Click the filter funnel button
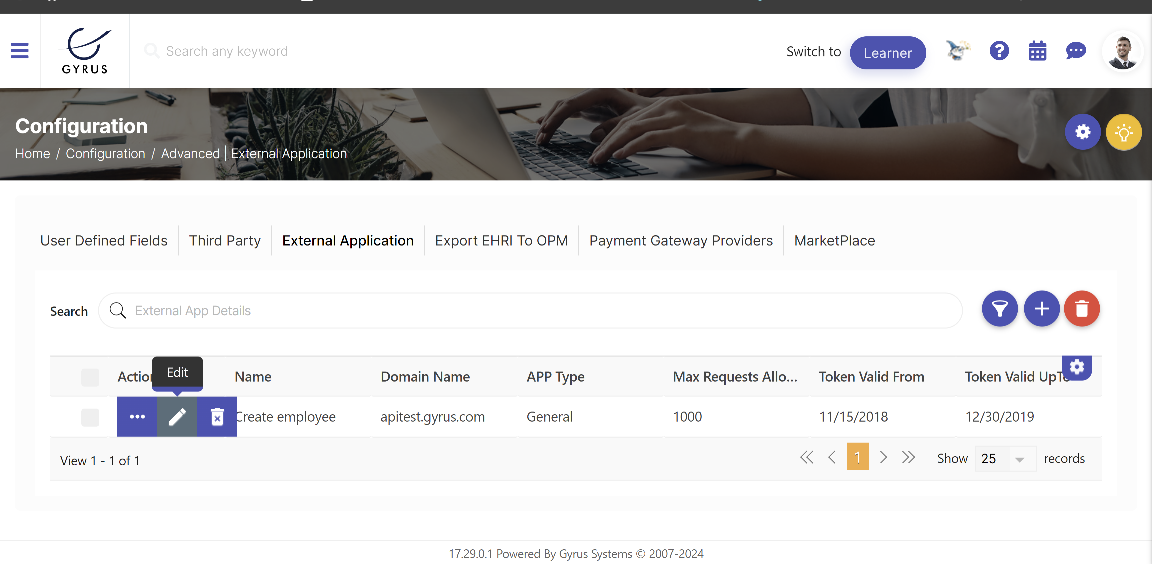Viewport: 1152px width, 564px height. point(1000,310)
